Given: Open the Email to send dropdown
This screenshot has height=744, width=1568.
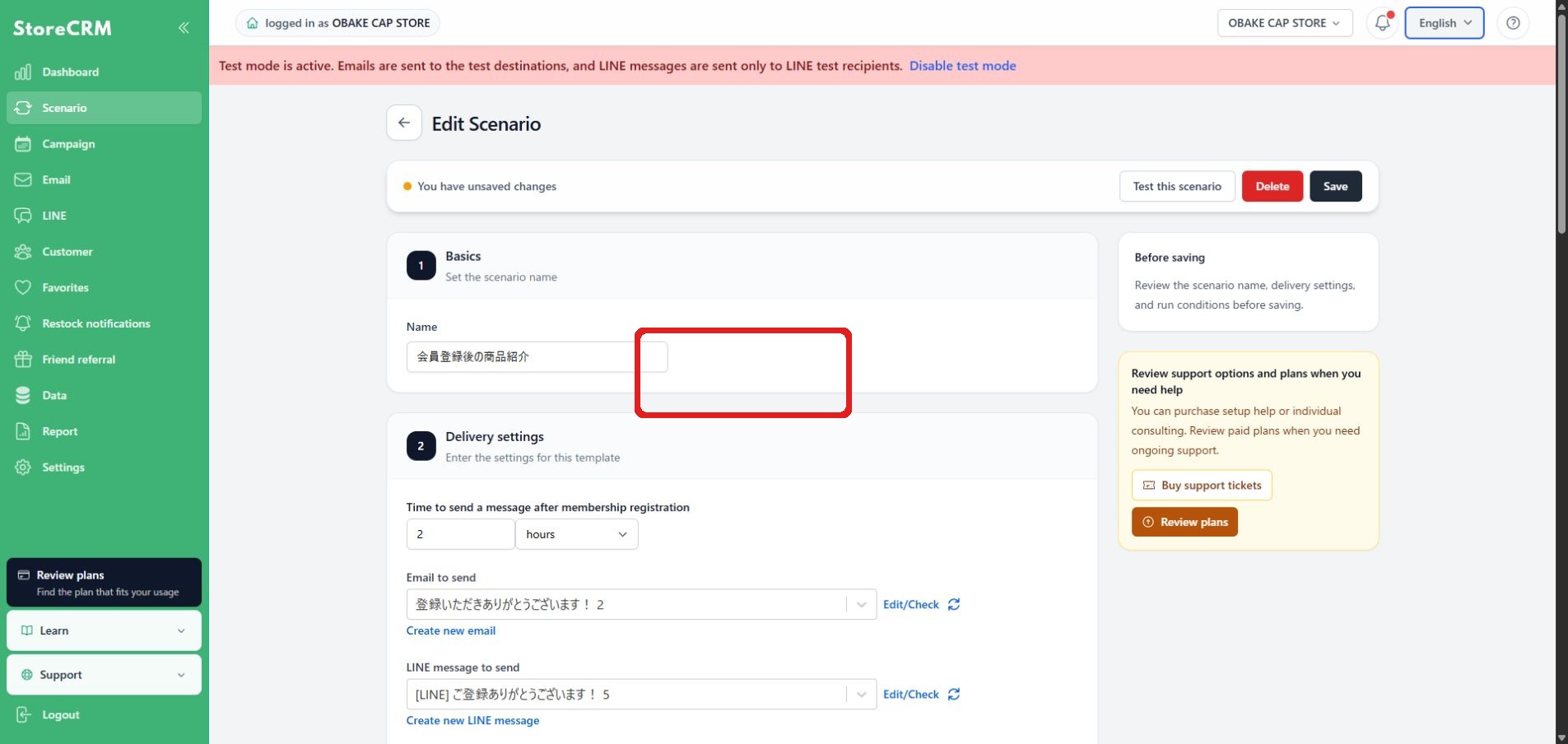Looking at the screenshot, I should coord(641,605).
